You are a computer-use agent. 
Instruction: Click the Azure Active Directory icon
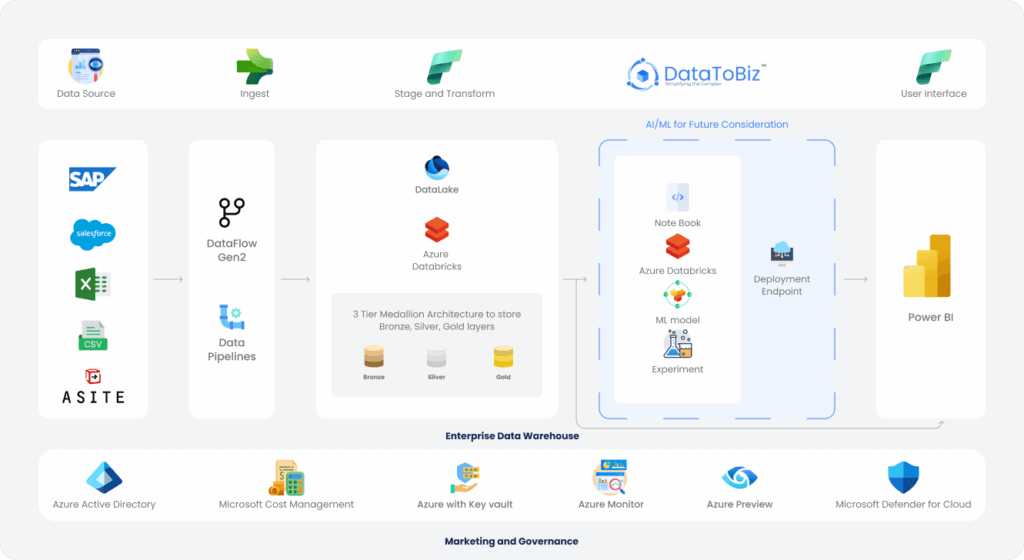point(104,478)
